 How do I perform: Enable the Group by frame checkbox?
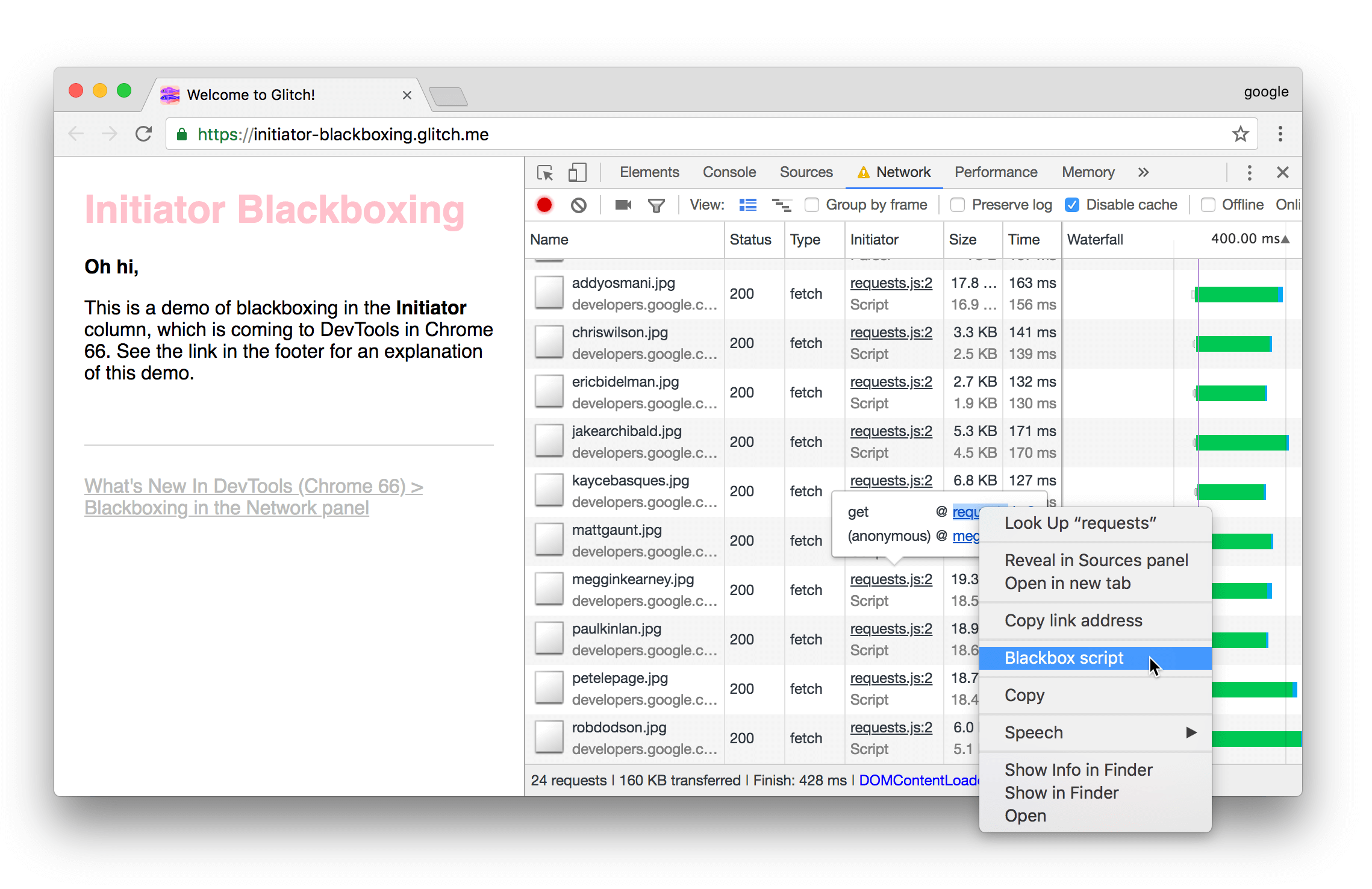click(812, 205)
